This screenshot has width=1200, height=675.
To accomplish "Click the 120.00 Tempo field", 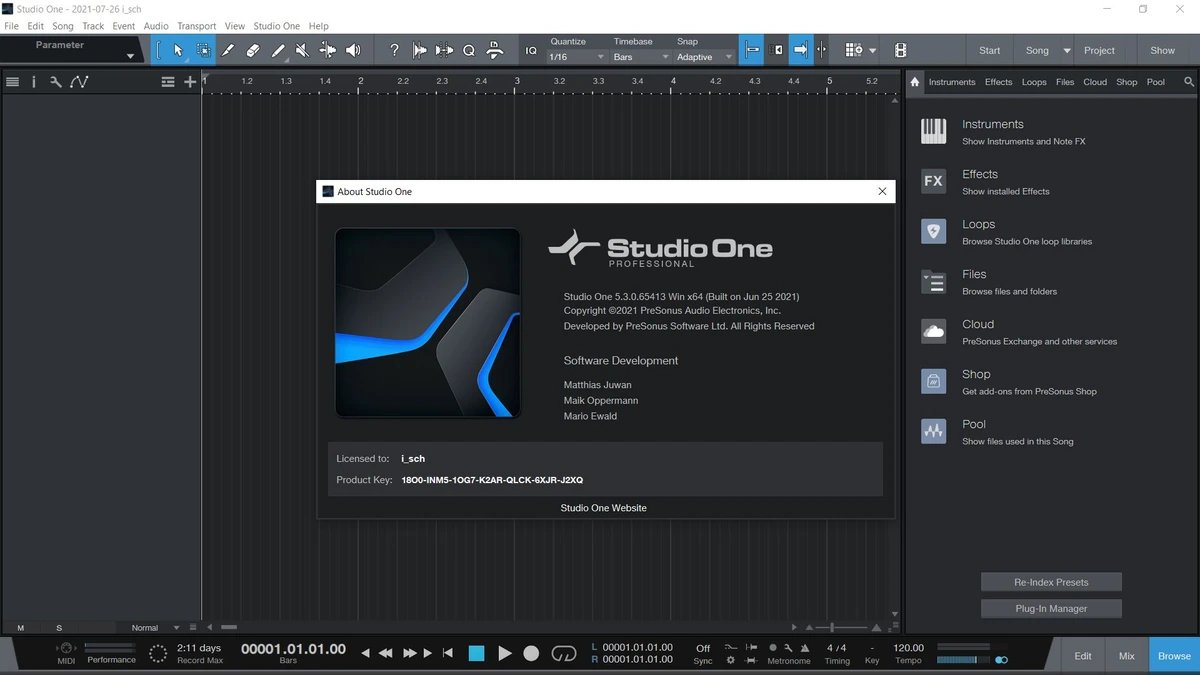I will (908, 648).
